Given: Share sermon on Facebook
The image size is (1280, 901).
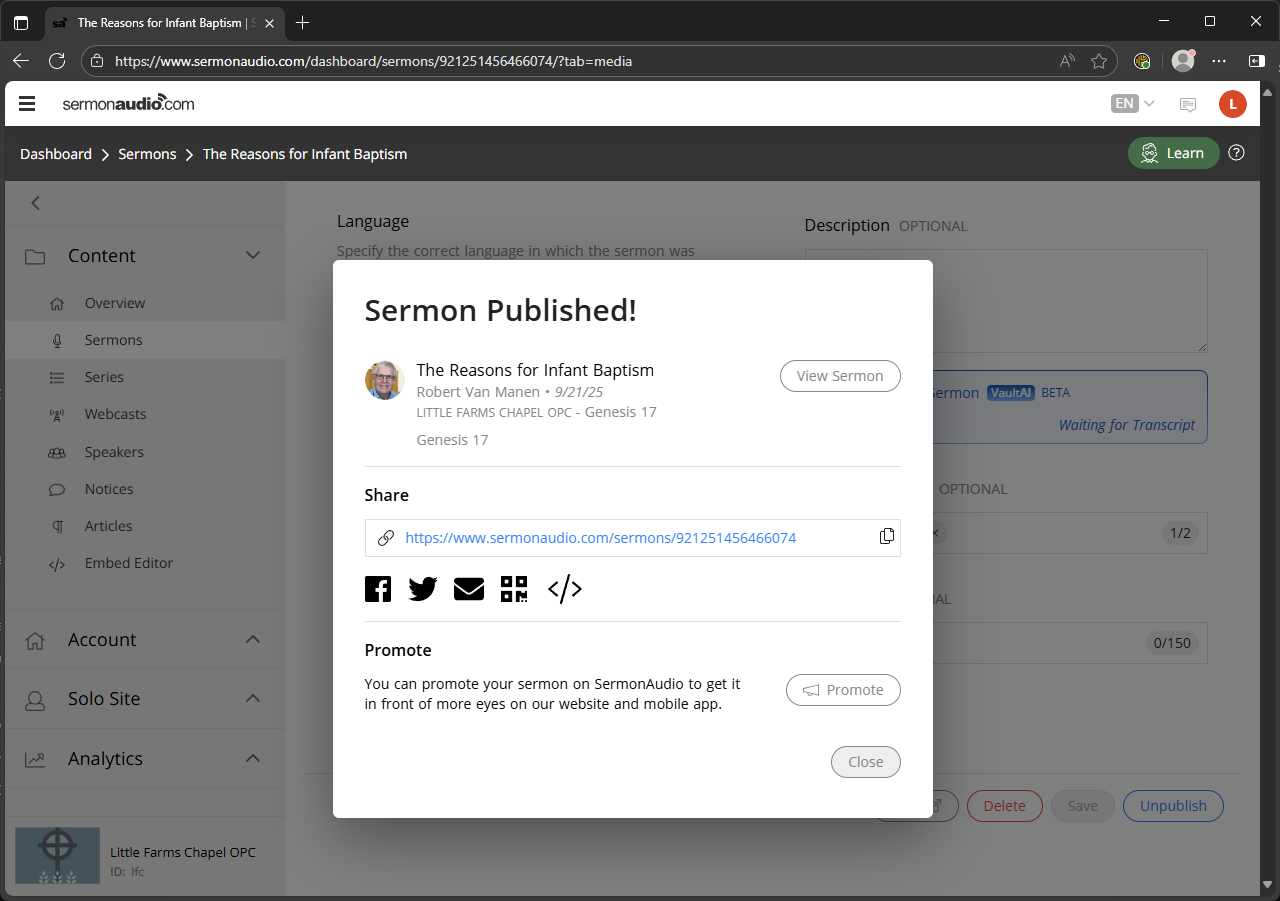Looking at the screenshot, I should pos(378,589).
